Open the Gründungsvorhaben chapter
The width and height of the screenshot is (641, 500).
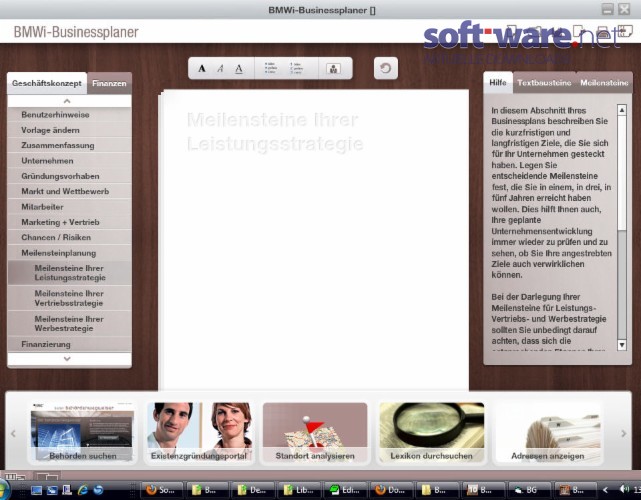point(69,176)
